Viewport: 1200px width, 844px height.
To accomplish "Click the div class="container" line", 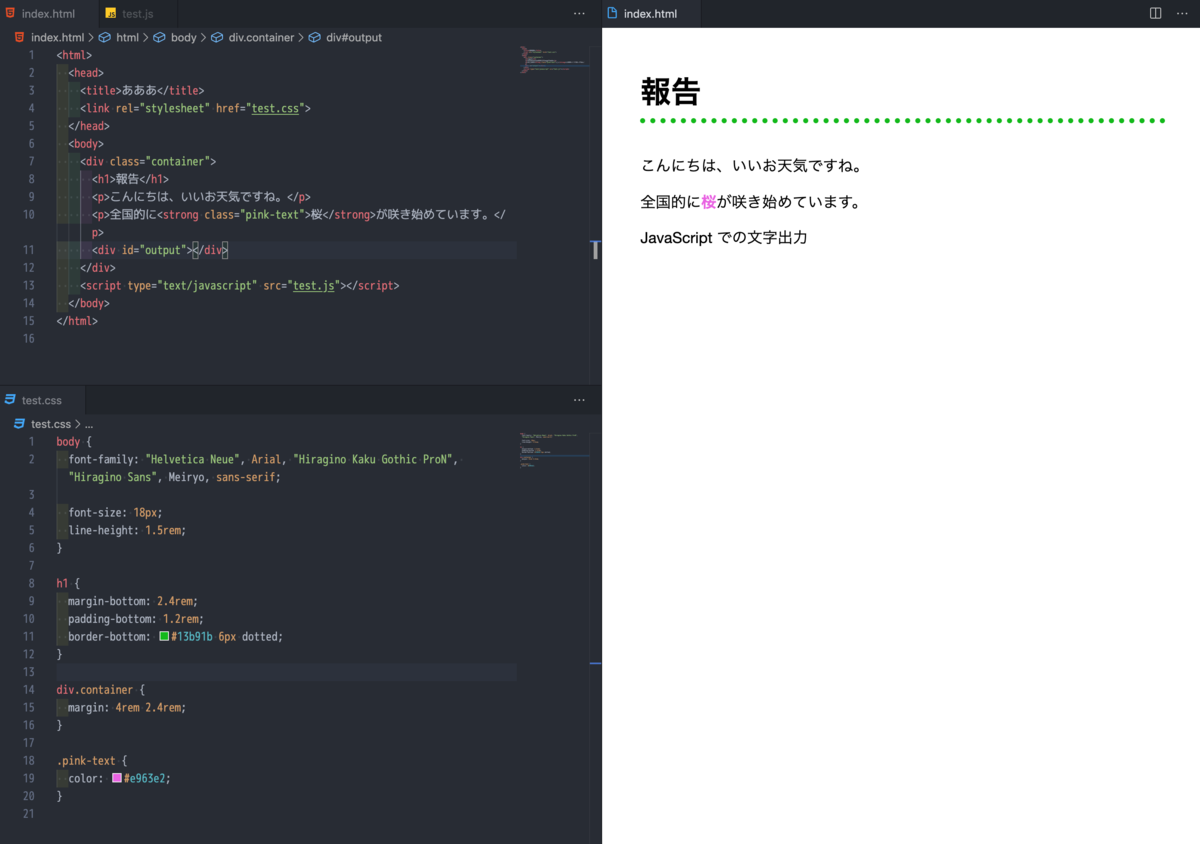I will (x=148, y=161).
